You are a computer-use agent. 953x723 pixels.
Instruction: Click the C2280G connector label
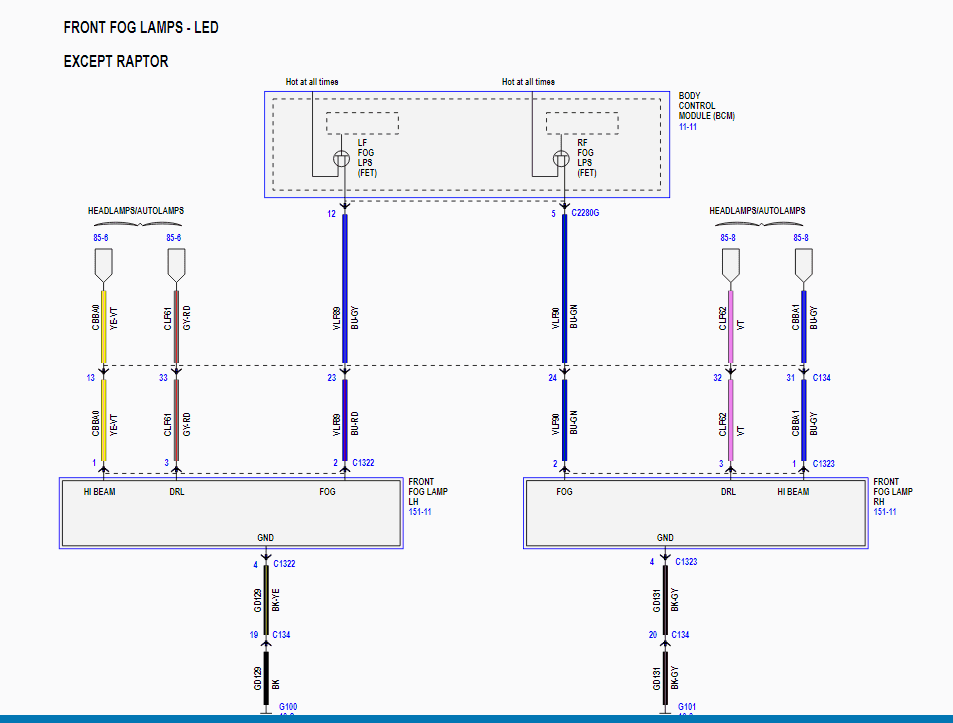pyautogui.click(x=588, y=214)
